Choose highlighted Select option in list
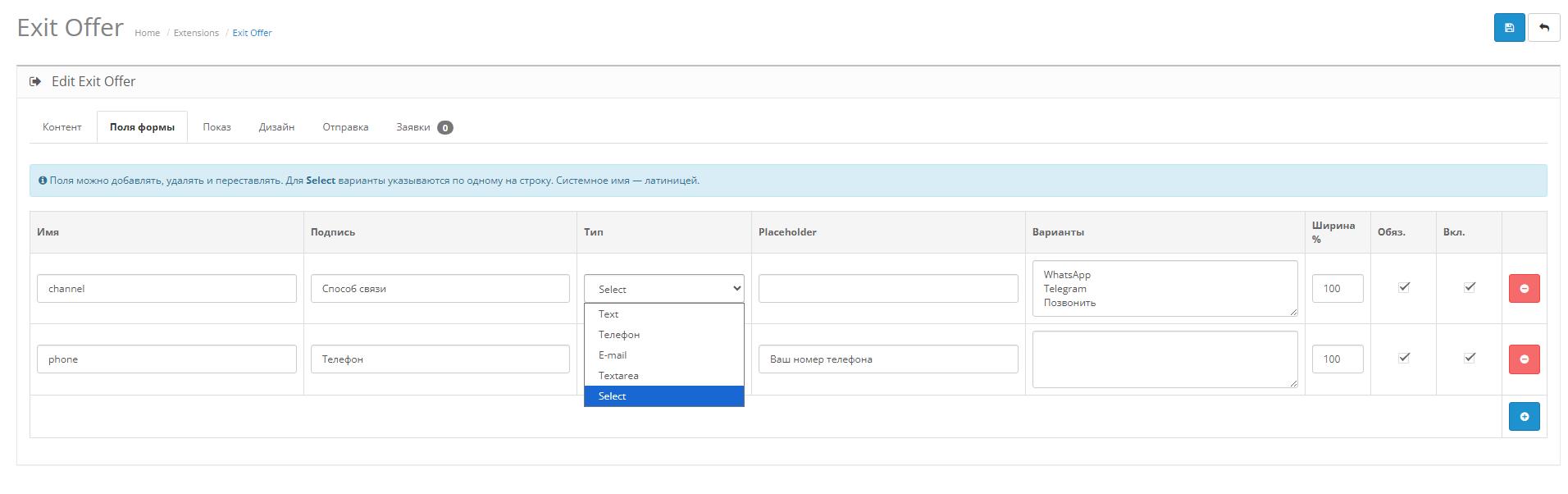This screenshot has width=1568, height=494. pyautogui.click(x=663, y=396)
